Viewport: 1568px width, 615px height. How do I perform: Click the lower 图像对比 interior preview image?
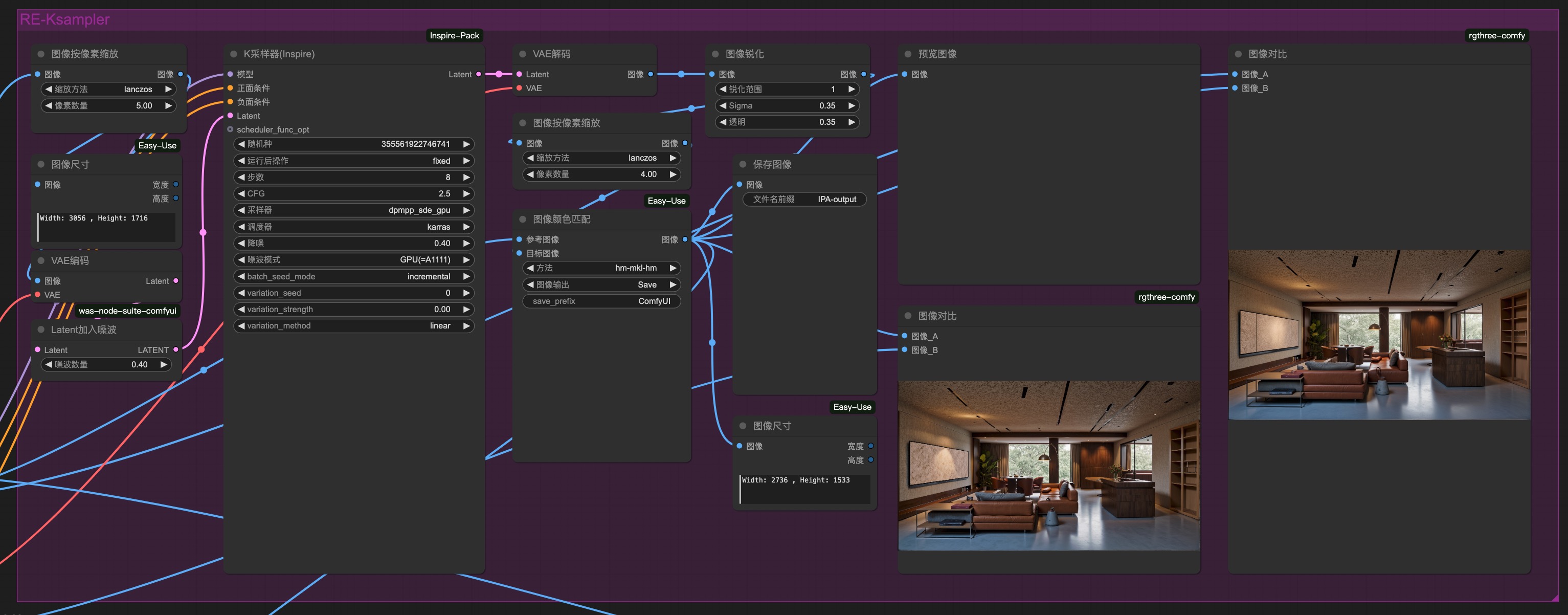click(x=1048, y=465)
